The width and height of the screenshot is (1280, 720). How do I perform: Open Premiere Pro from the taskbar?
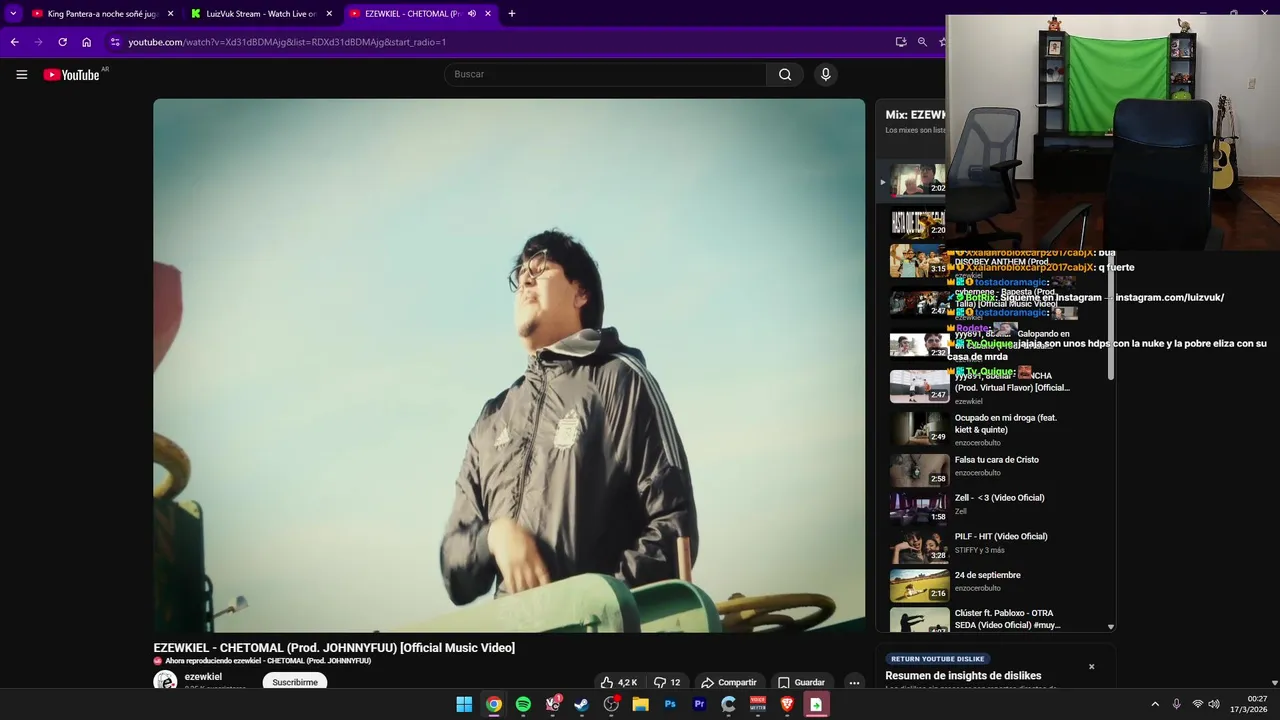coord(699,704)
